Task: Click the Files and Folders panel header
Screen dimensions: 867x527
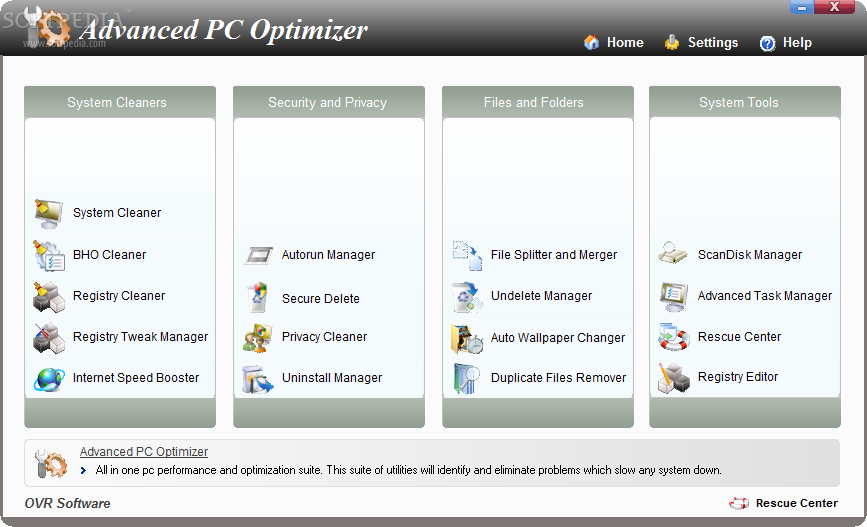Action: click(x=538, y=102)
